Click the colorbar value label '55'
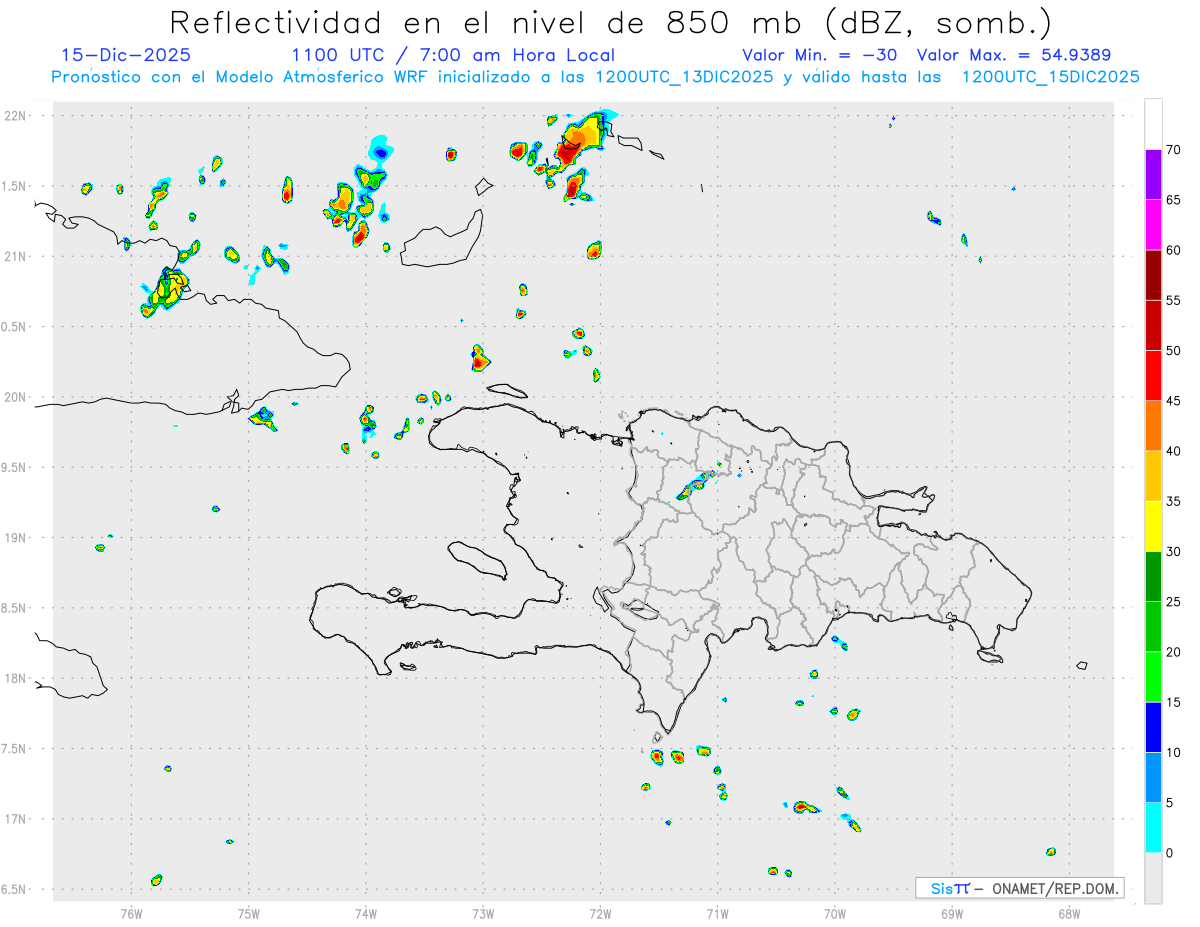Image resolution: width=1200 pixels, height=927 pixels. click(x=1174, y=300)
